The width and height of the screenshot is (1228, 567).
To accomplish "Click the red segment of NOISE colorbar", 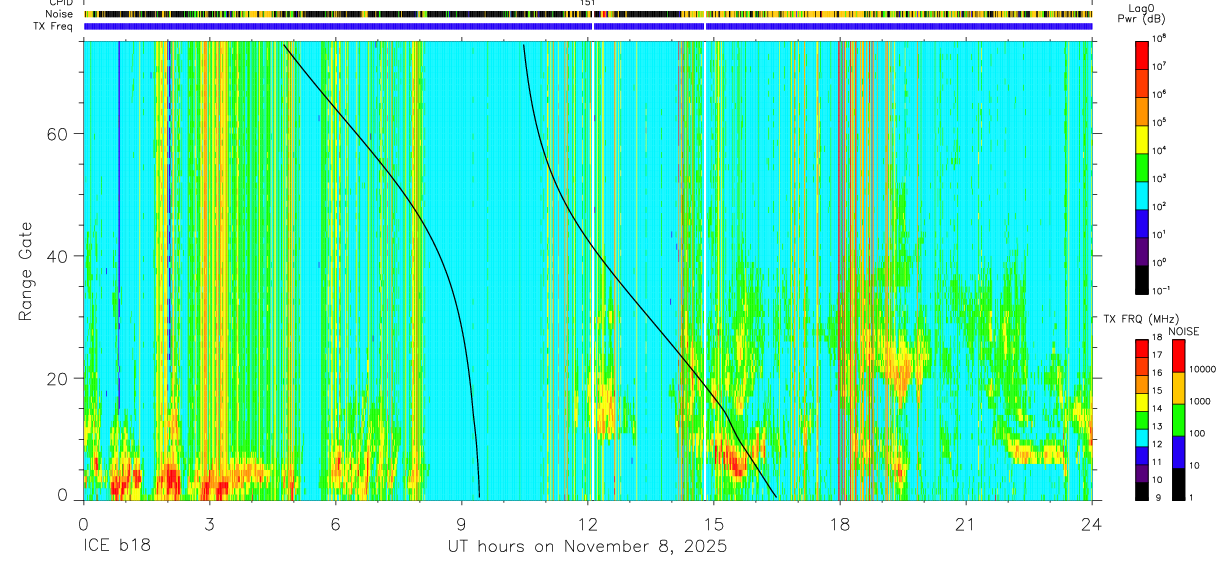I will click(x=1179, y=356).
